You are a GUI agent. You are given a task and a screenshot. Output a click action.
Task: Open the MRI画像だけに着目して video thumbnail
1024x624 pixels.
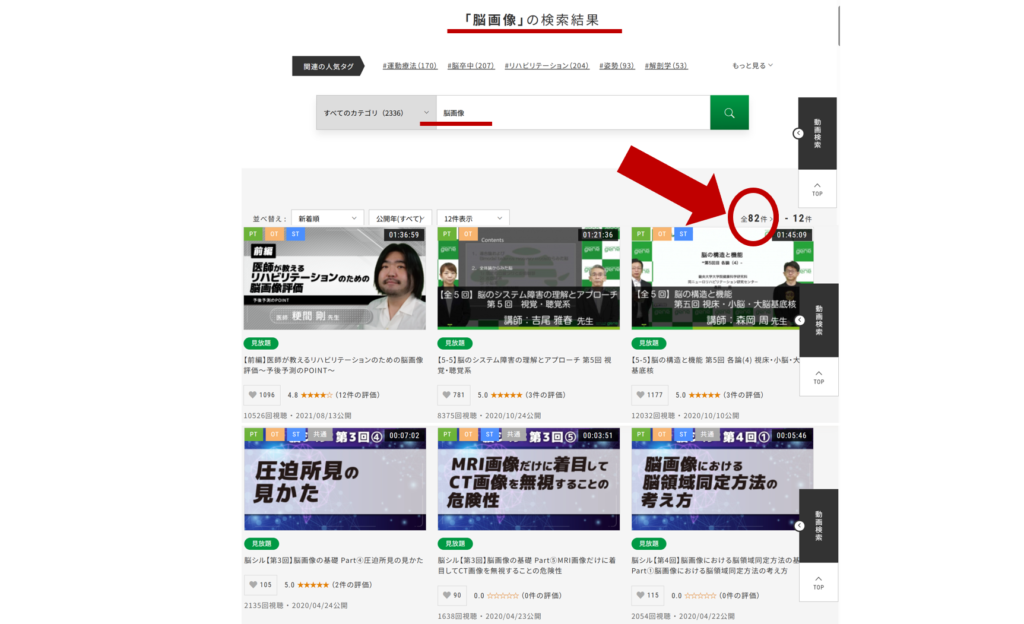(528, 479)
